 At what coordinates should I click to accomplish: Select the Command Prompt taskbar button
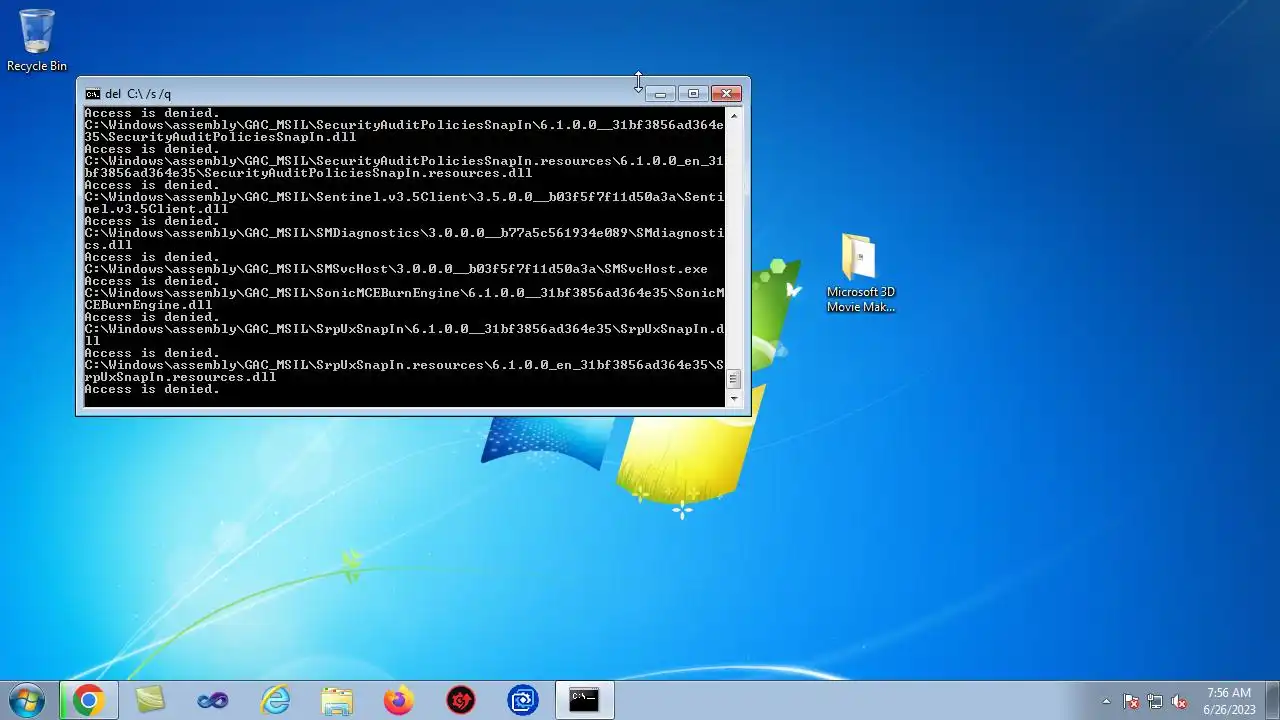click(x=584, y=701)
